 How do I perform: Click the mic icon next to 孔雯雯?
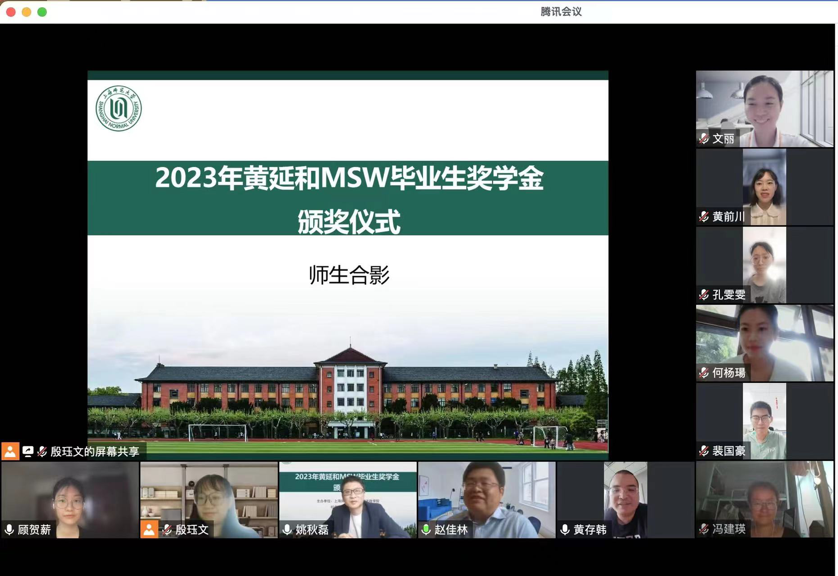coord(704,295)
